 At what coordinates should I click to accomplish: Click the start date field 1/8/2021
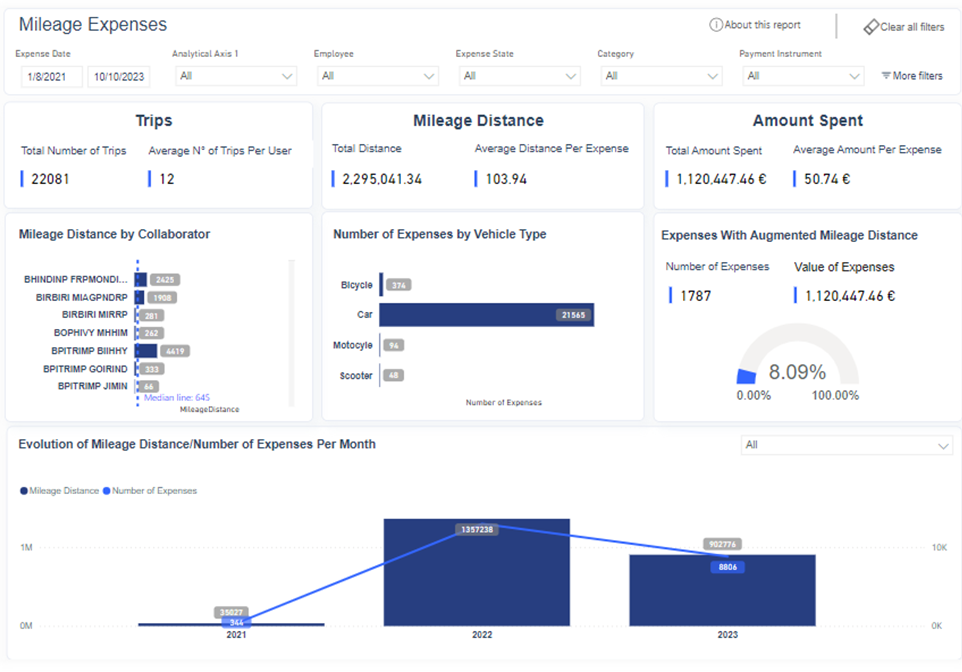coord(51,77)
